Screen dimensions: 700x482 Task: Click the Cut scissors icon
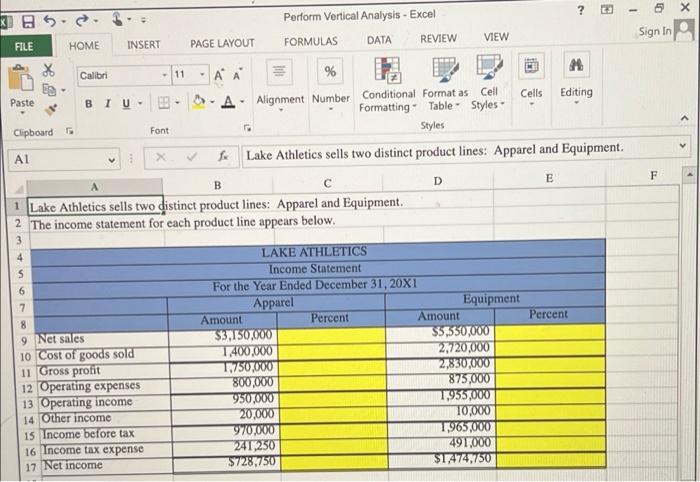(x=48, y=70)
